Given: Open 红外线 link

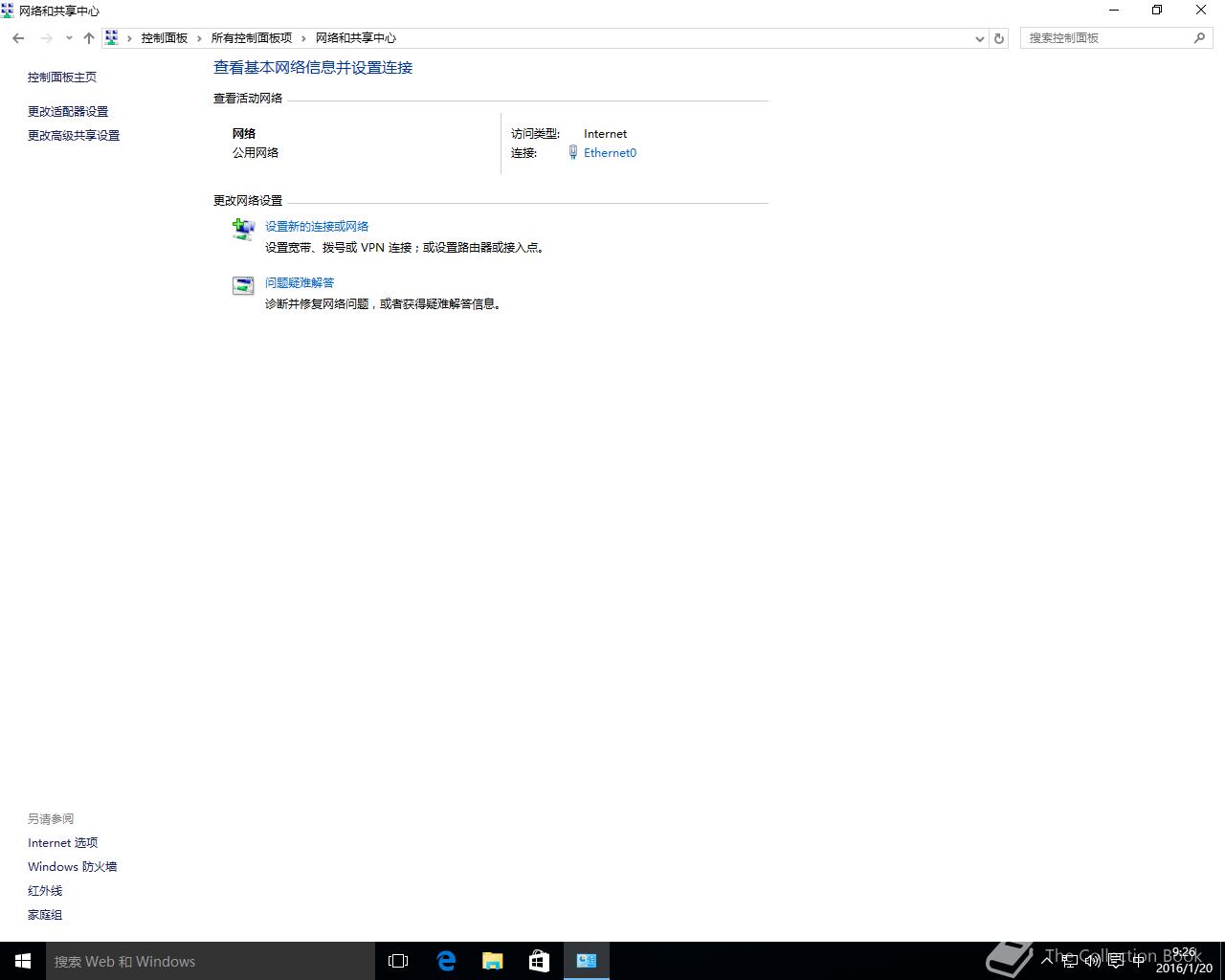Looking at the screenshot, I should (x=45, y=891).
